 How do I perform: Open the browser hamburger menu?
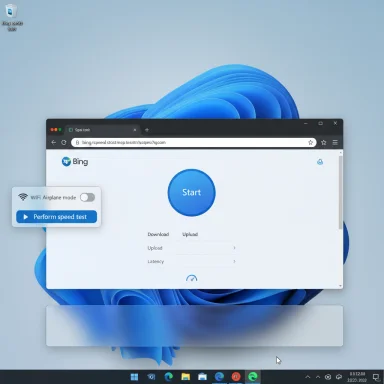[x=335, y=142]
